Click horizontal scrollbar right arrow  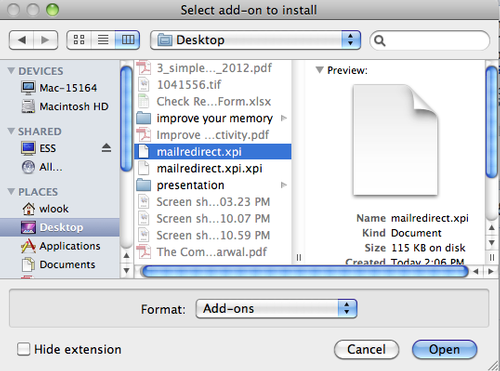[x=491, y=272]
